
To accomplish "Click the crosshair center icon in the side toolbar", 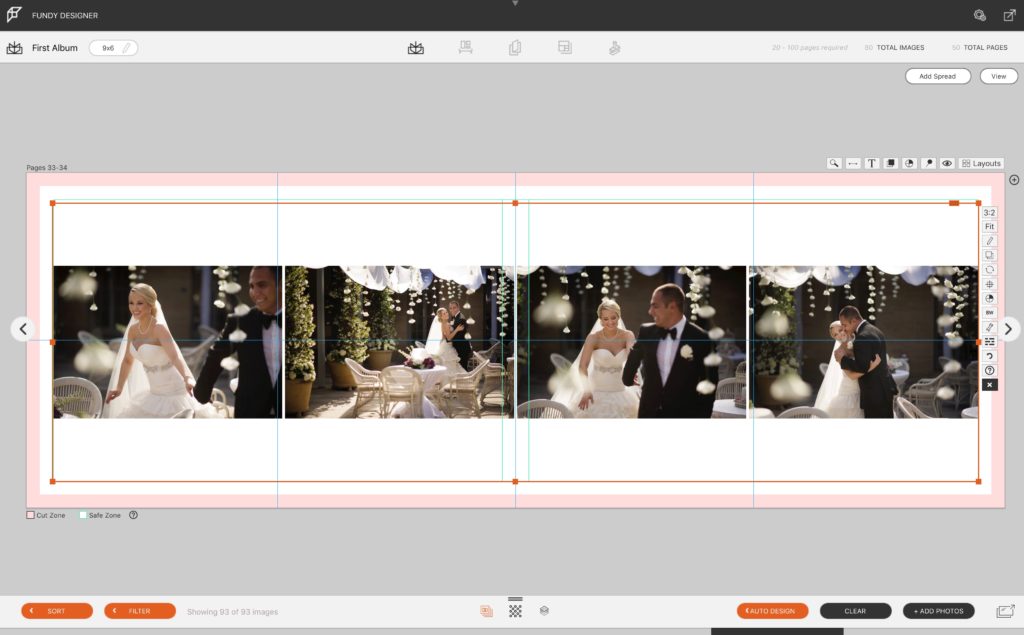I will (989, 284).
